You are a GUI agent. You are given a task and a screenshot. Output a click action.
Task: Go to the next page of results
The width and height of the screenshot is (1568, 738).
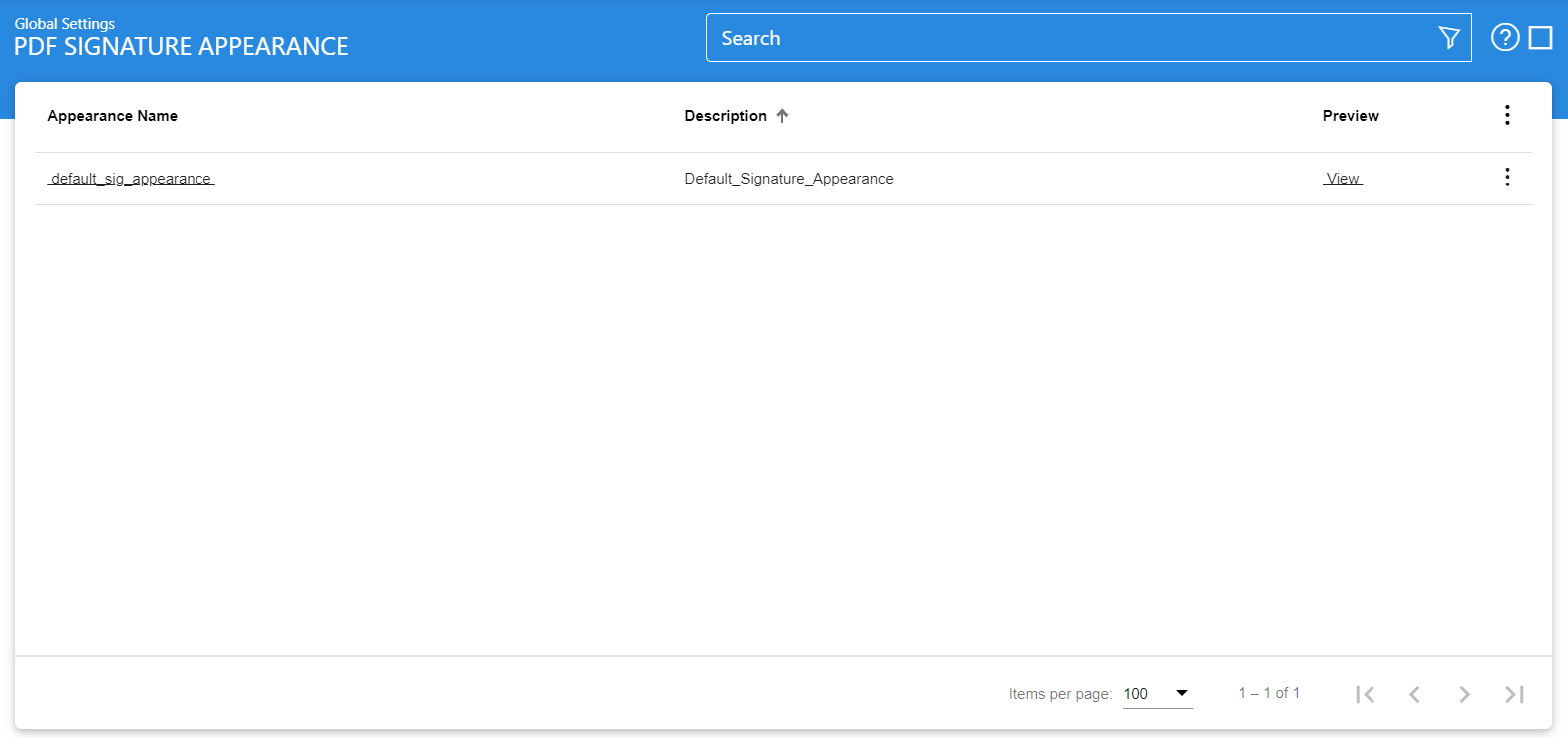[1464, 694]
